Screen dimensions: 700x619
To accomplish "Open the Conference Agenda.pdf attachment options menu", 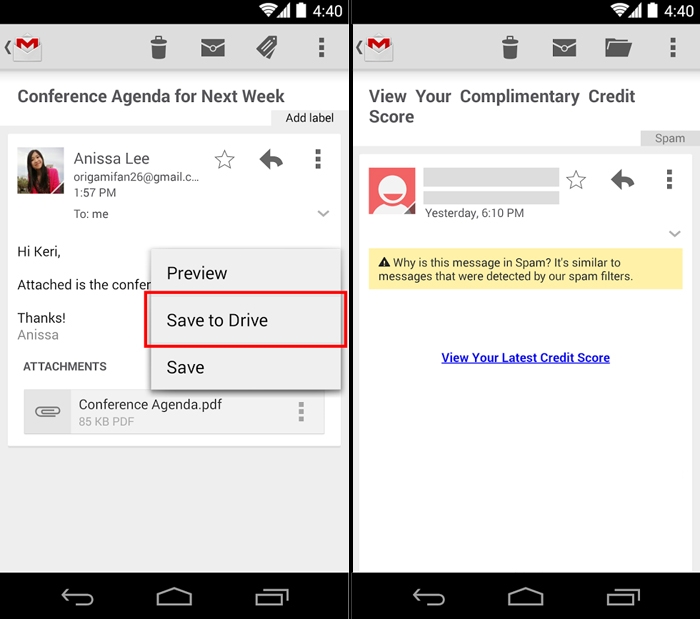I will click(x=301, y=411).
